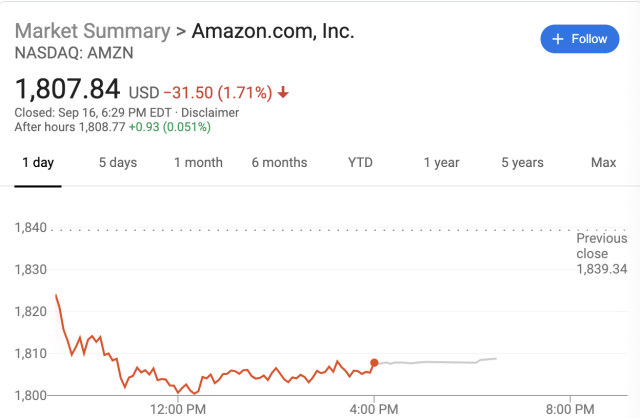This screenshot has height=418, width=640.
Task: Select the Max range tab
Action: [603, 163]
